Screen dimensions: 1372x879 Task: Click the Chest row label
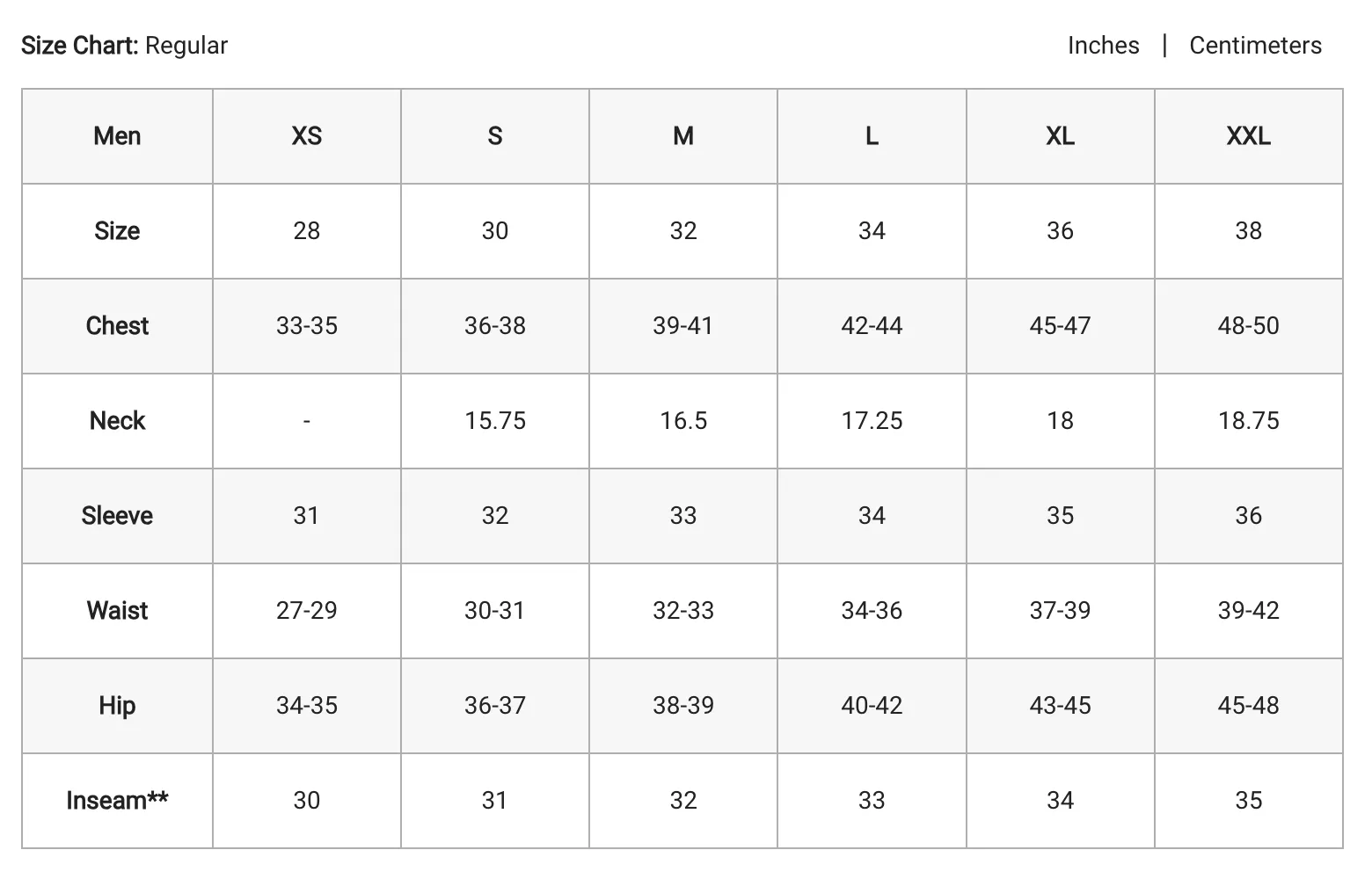tap(117, 326)
